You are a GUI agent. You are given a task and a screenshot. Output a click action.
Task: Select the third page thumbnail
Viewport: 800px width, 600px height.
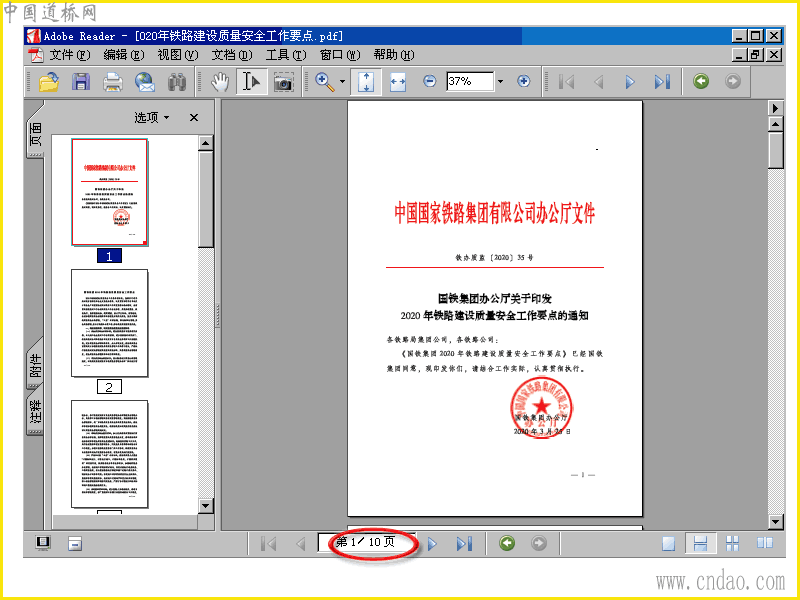coord(110,454)
